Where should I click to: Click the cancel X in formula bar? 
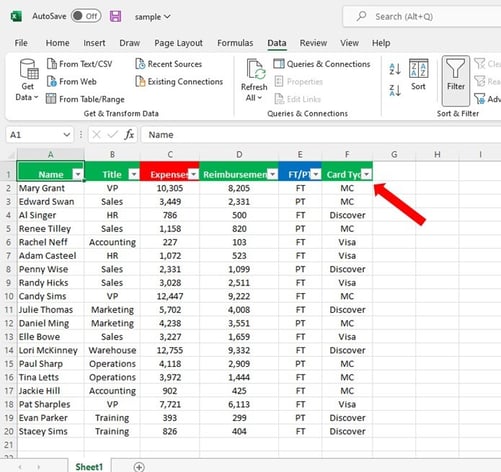point(97,135)
